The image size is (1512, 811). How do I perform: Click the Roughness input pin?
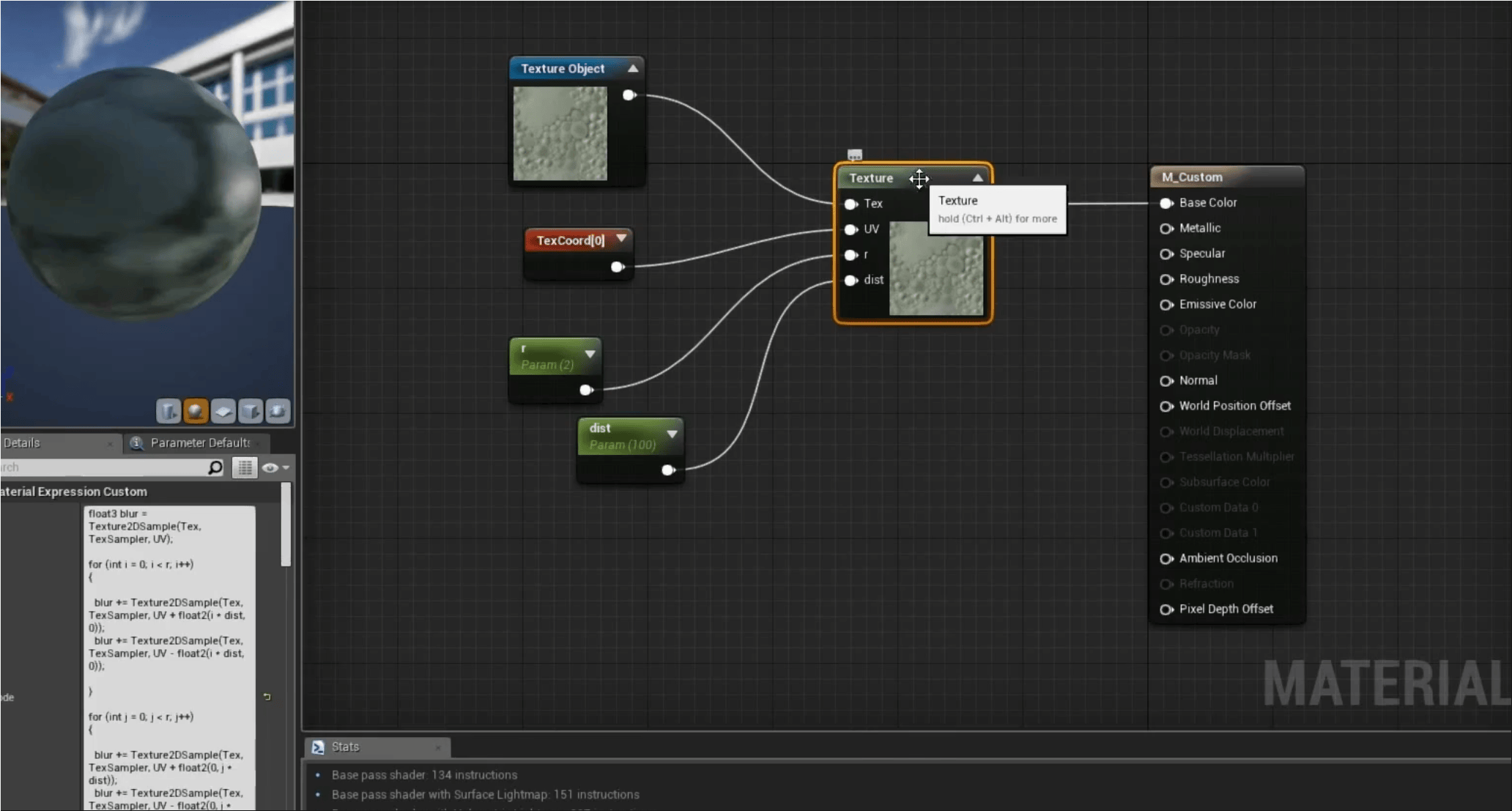pyautogui.click(x=1166, y=279)
